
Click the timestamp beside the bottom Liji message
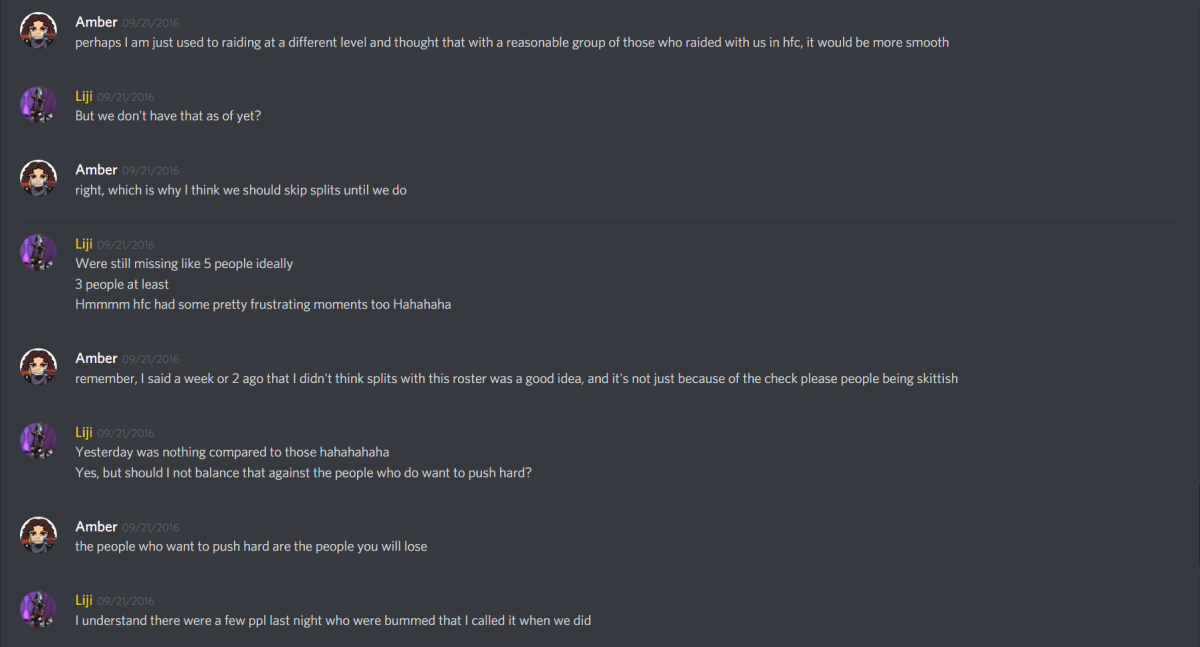click(125, 600)
